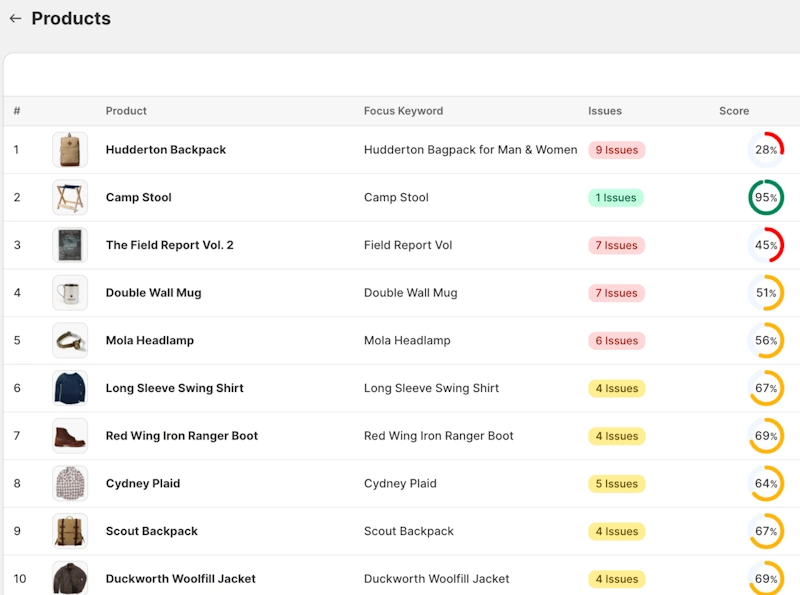Open the Mola Headlamp product name
The image size is (800, 595).
coord(149,340)
